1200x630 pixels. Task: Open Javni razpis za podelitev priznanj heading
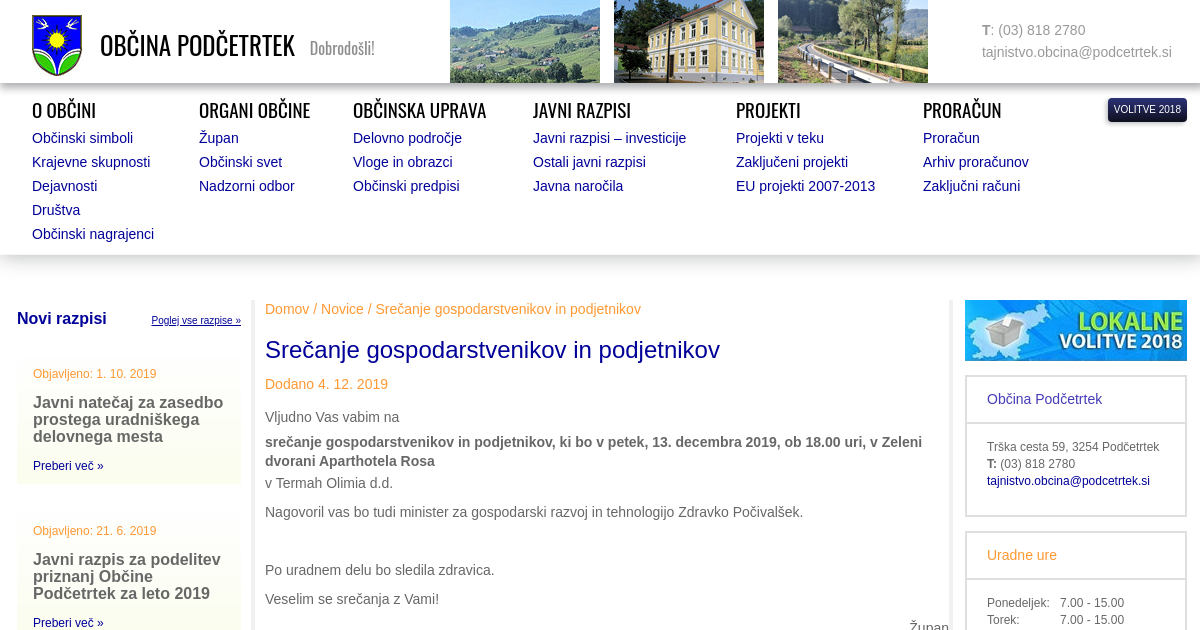pyautogui.click(x=126, y=576)
